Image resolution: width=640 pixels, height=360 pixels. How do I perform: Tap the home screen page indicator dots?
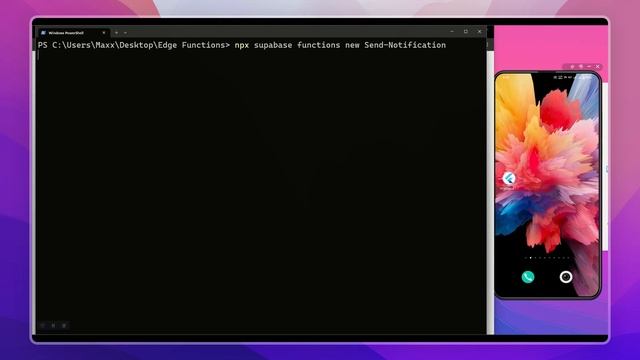[x=547, y=258]
